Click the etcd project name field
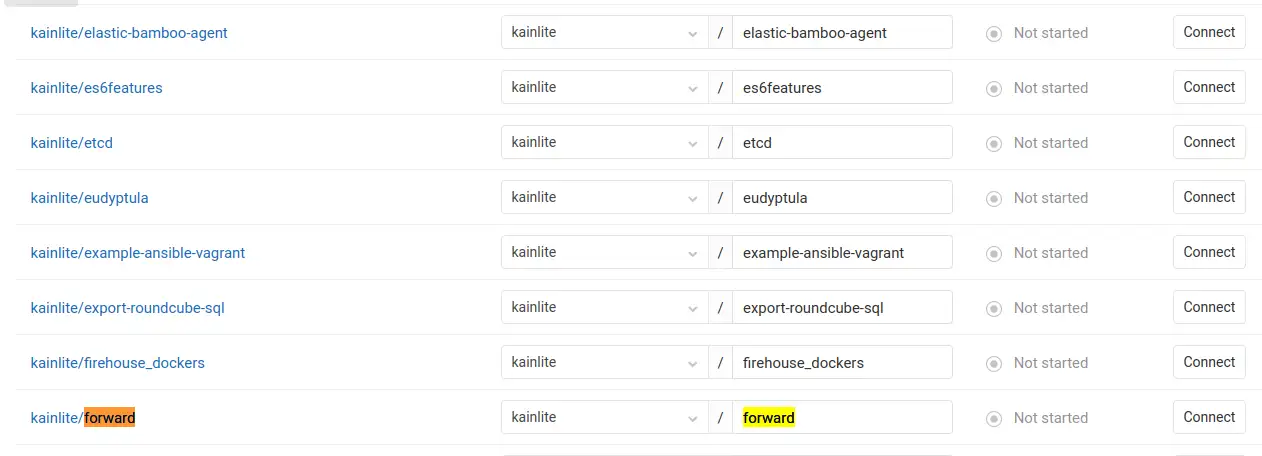Image resolution: width=1262 pixels, height=456 pixels. [842, 142]
